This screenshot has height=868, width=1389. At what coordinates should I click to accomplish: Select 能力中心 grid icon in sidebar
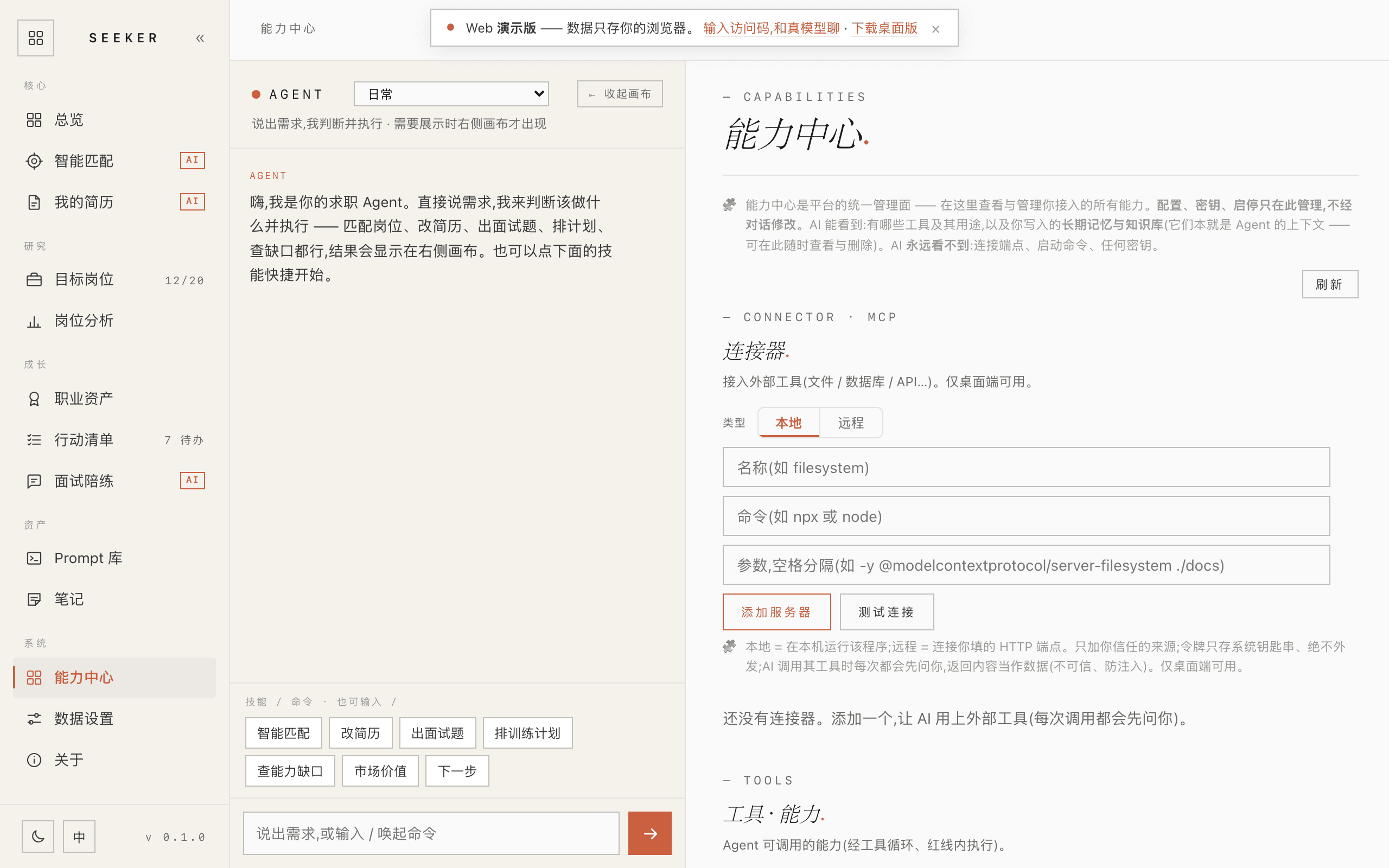coord(34,678)
